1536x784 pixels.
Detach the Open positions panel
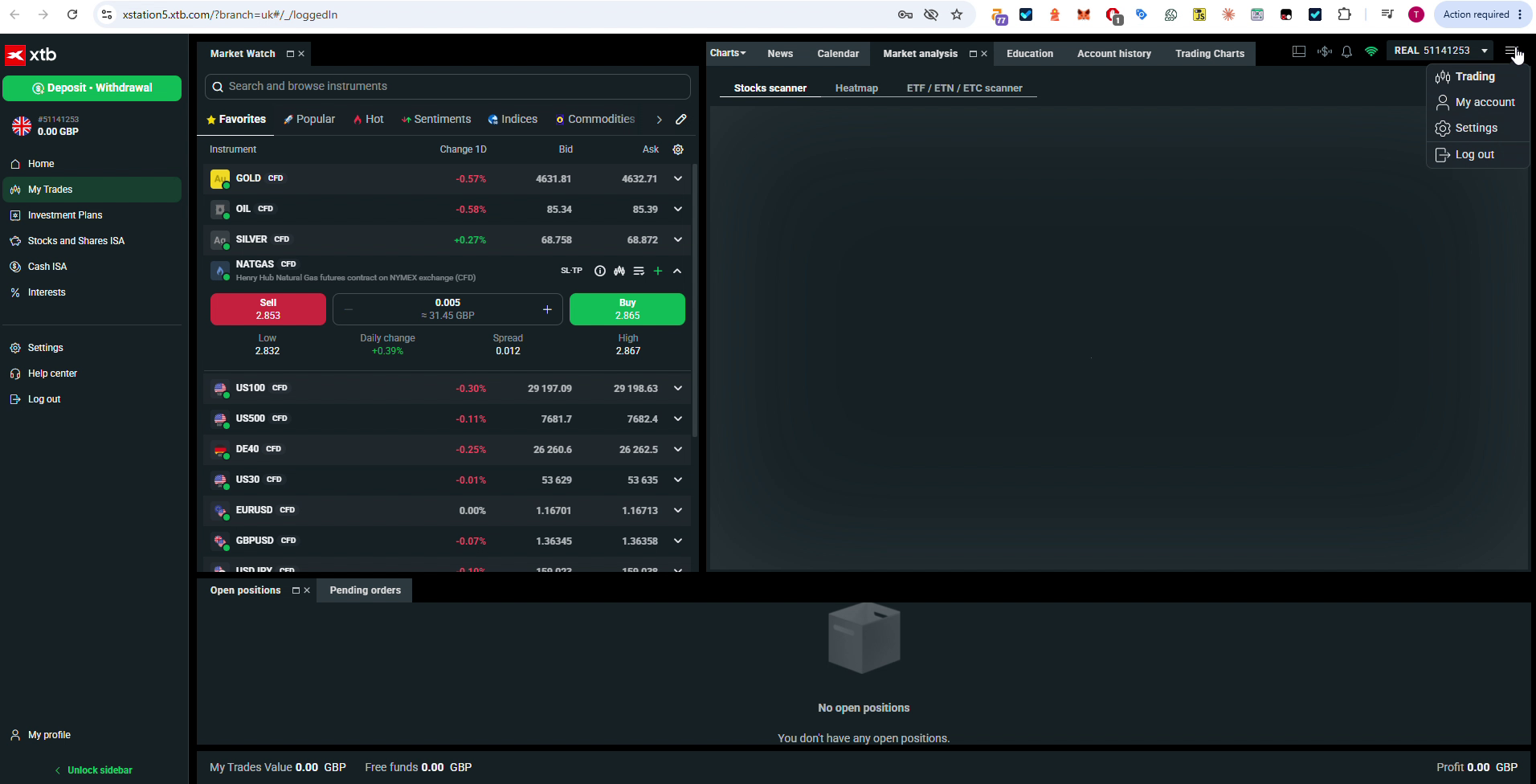coord(296,590)
